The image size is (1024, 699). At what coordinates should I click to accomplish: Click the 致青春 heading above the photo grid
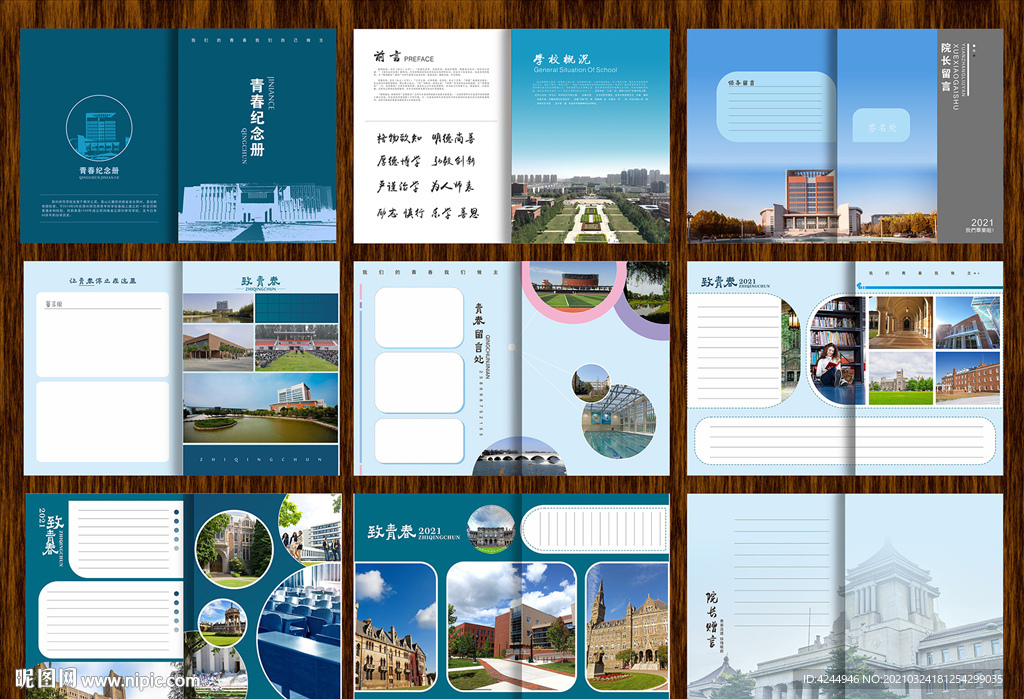(260, 282)
